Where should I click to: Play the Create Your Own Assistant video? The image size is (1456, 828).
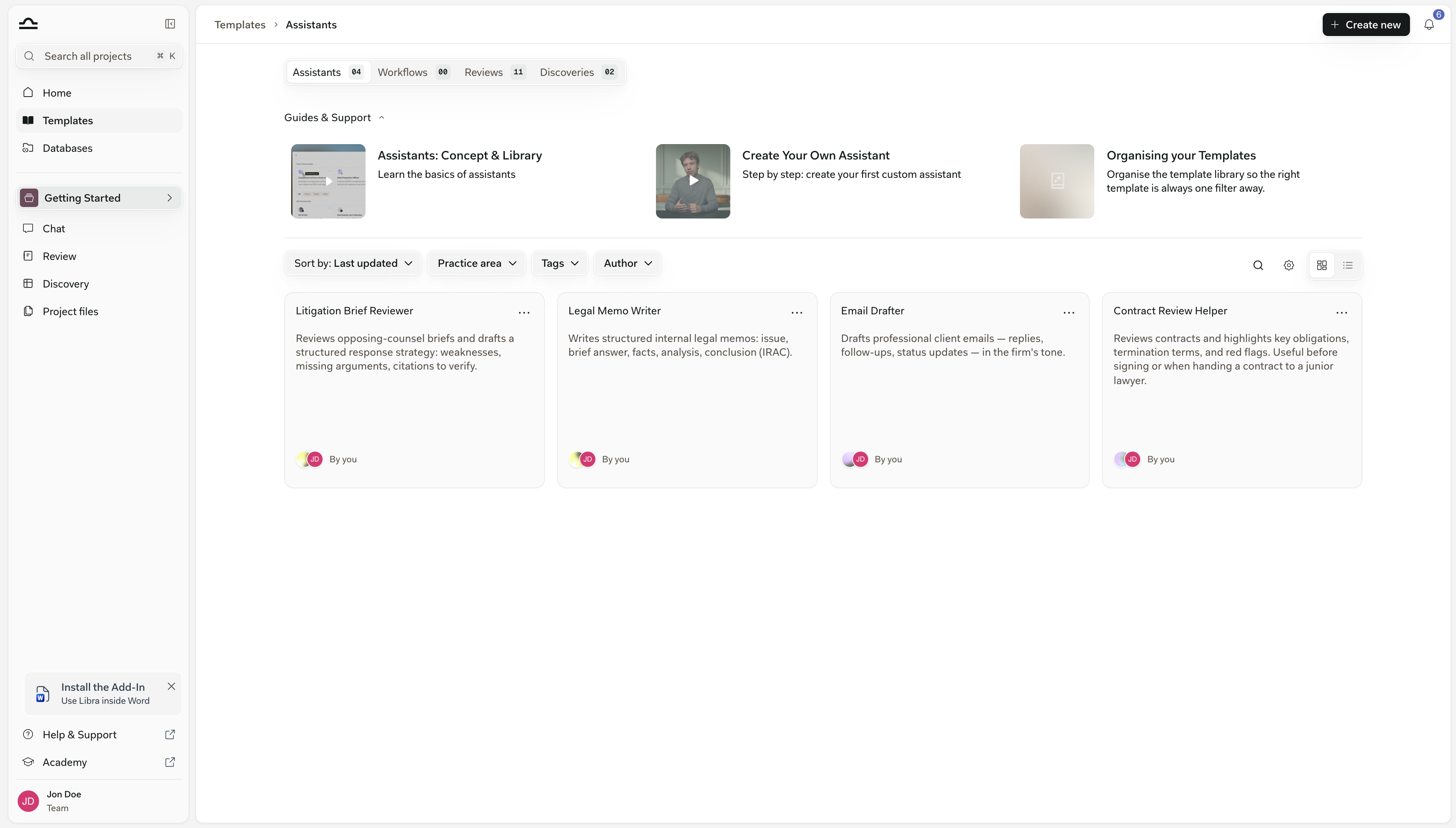pyautogui.click(x=693, y=181)
